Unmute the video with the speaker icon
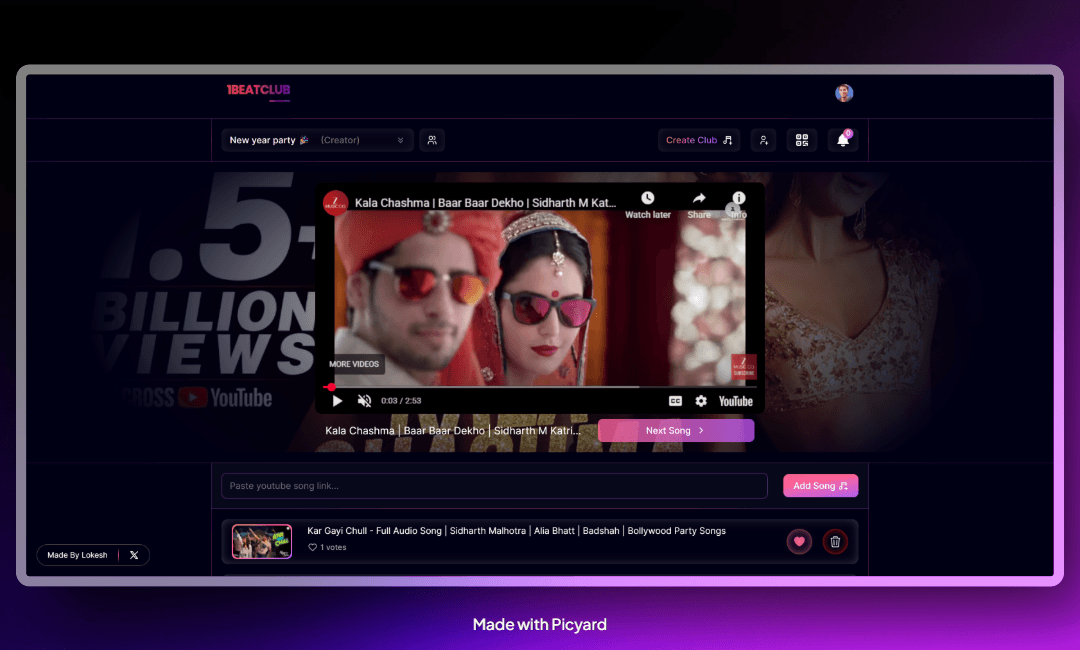This screenshot has width=1080, height=650. [364, 401]
